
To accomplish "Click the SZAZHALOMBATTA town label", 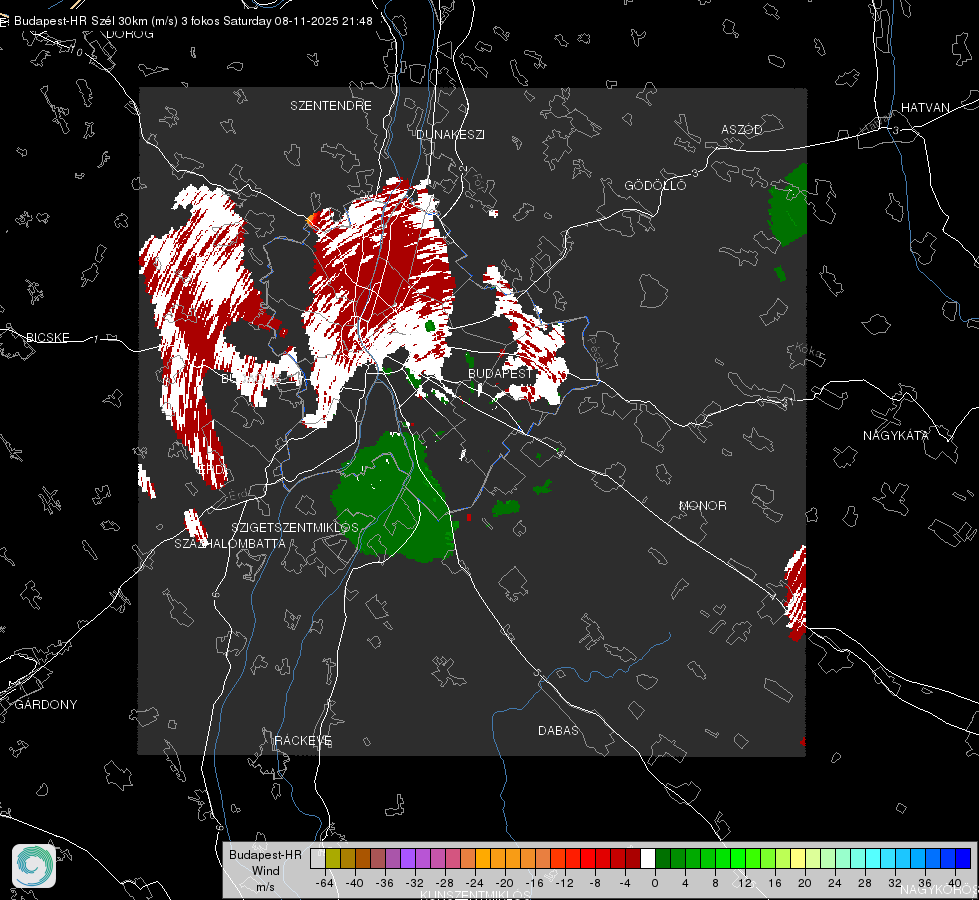I will tap(230, 544).
